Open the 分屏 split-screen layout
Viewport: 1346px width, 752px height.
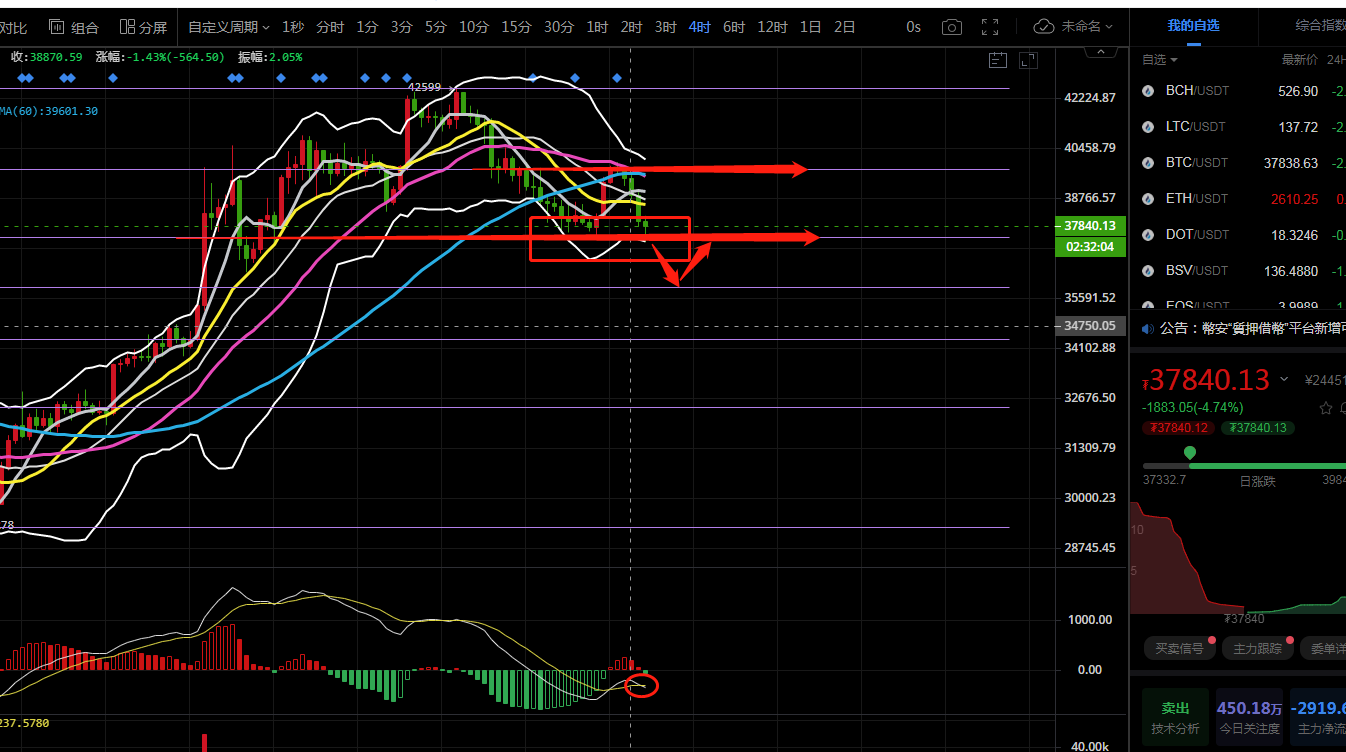pyautogui.click(x=143, y=27)
